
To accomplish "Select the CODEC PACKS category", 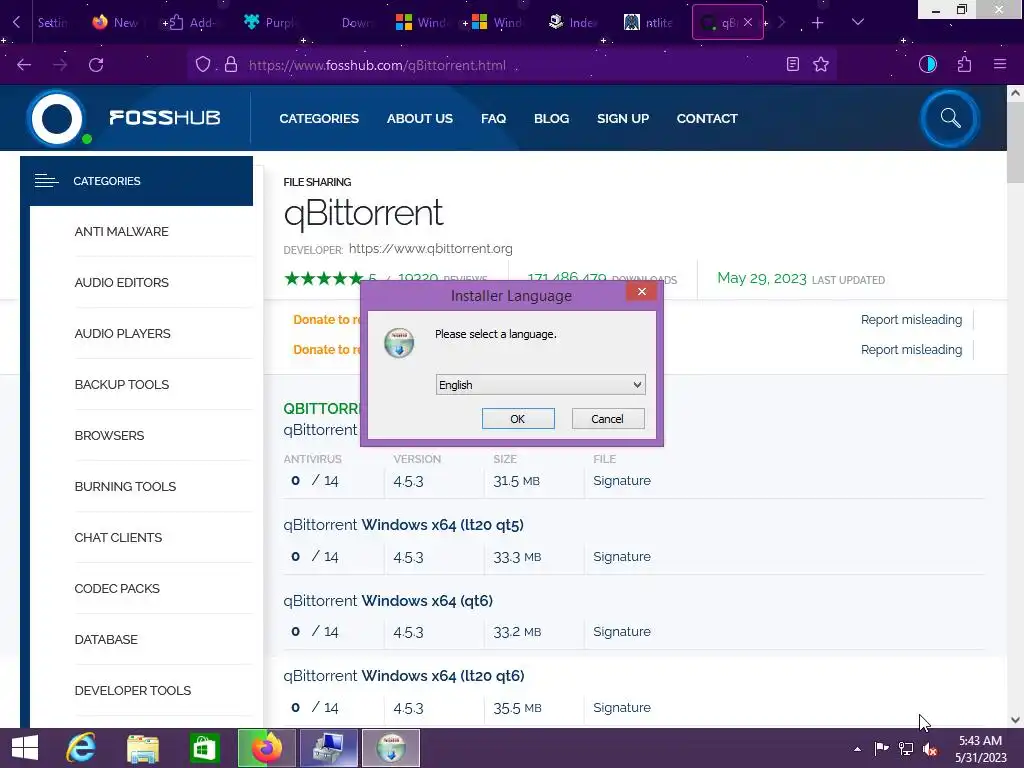I will pyautogui.click(x=117, y=588).
